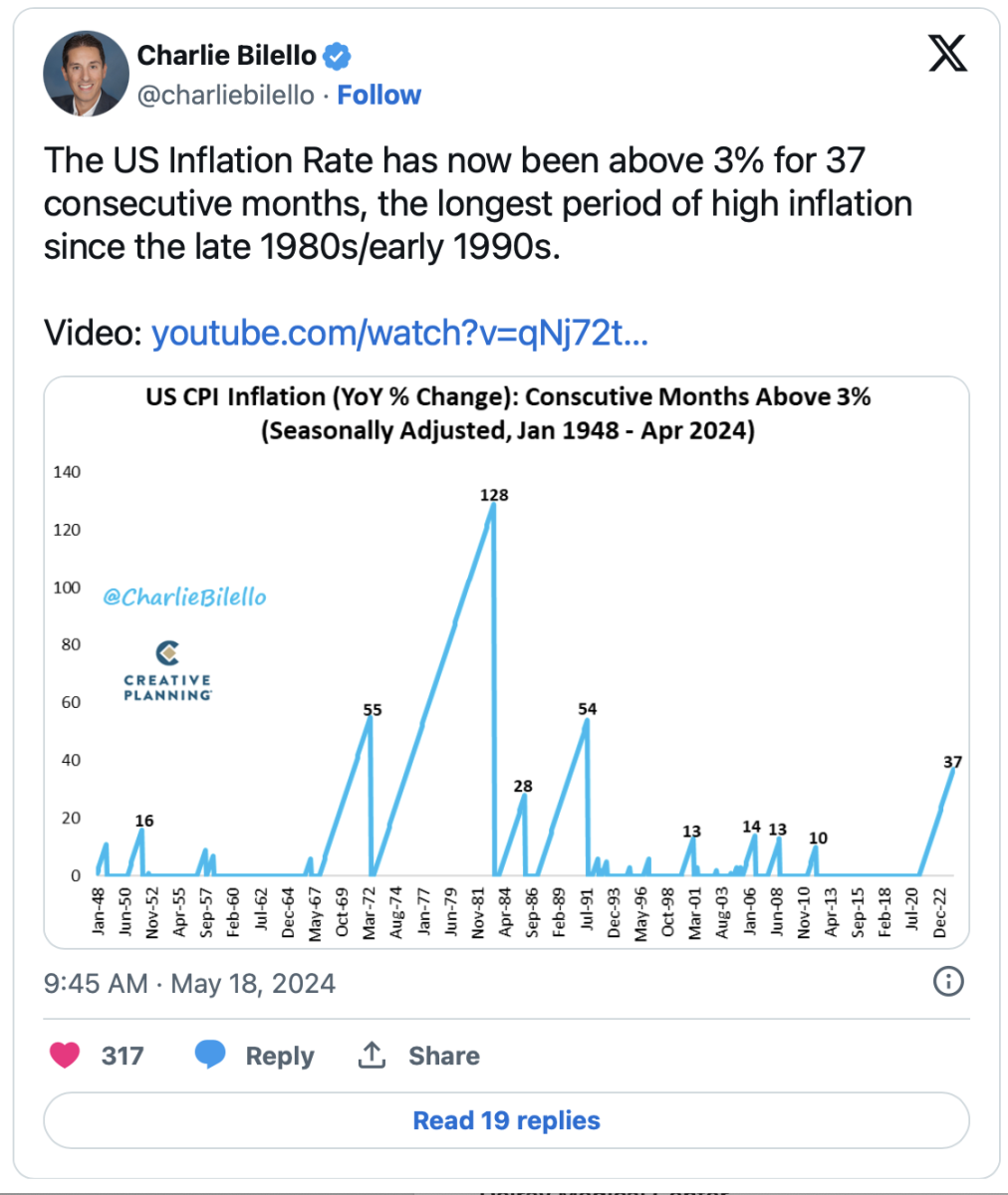
Task: Click the blue verified badge
Action: (338, 56)
